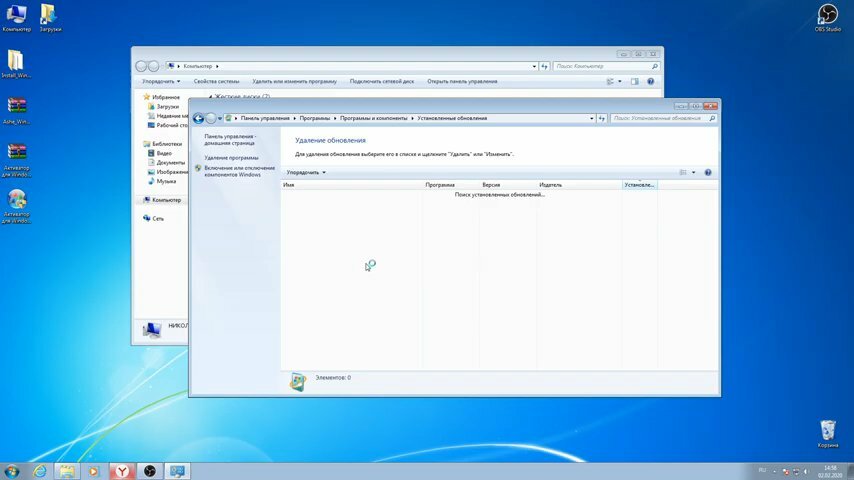The image size is (854, 480).
Task: Open Удаление программы link
Action: 231,157
